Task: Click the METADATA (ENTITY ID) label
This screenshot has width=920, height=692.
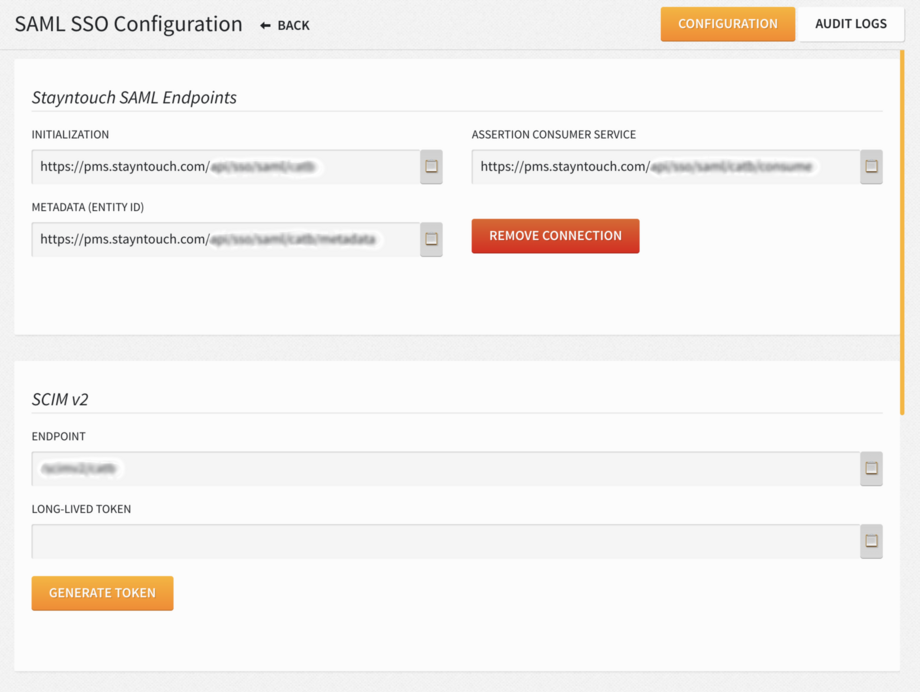Action: (88, 207)
